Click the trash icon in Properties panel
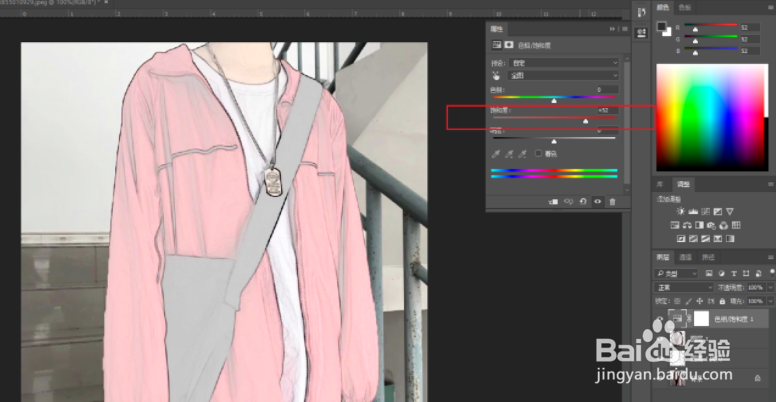The image size is (776, 402). 612,201
